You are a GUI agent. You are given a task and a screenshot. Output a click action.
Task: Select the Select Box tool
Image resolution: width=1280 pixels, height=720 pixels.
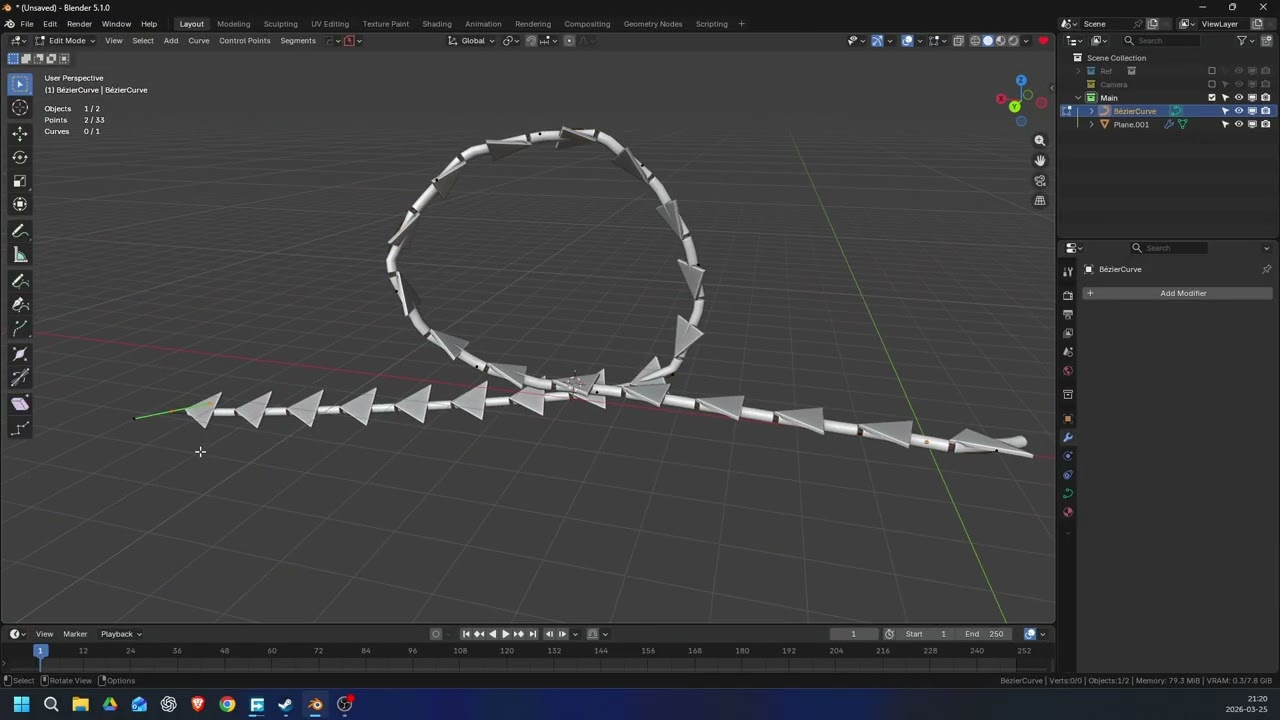[x=20, y=84]
